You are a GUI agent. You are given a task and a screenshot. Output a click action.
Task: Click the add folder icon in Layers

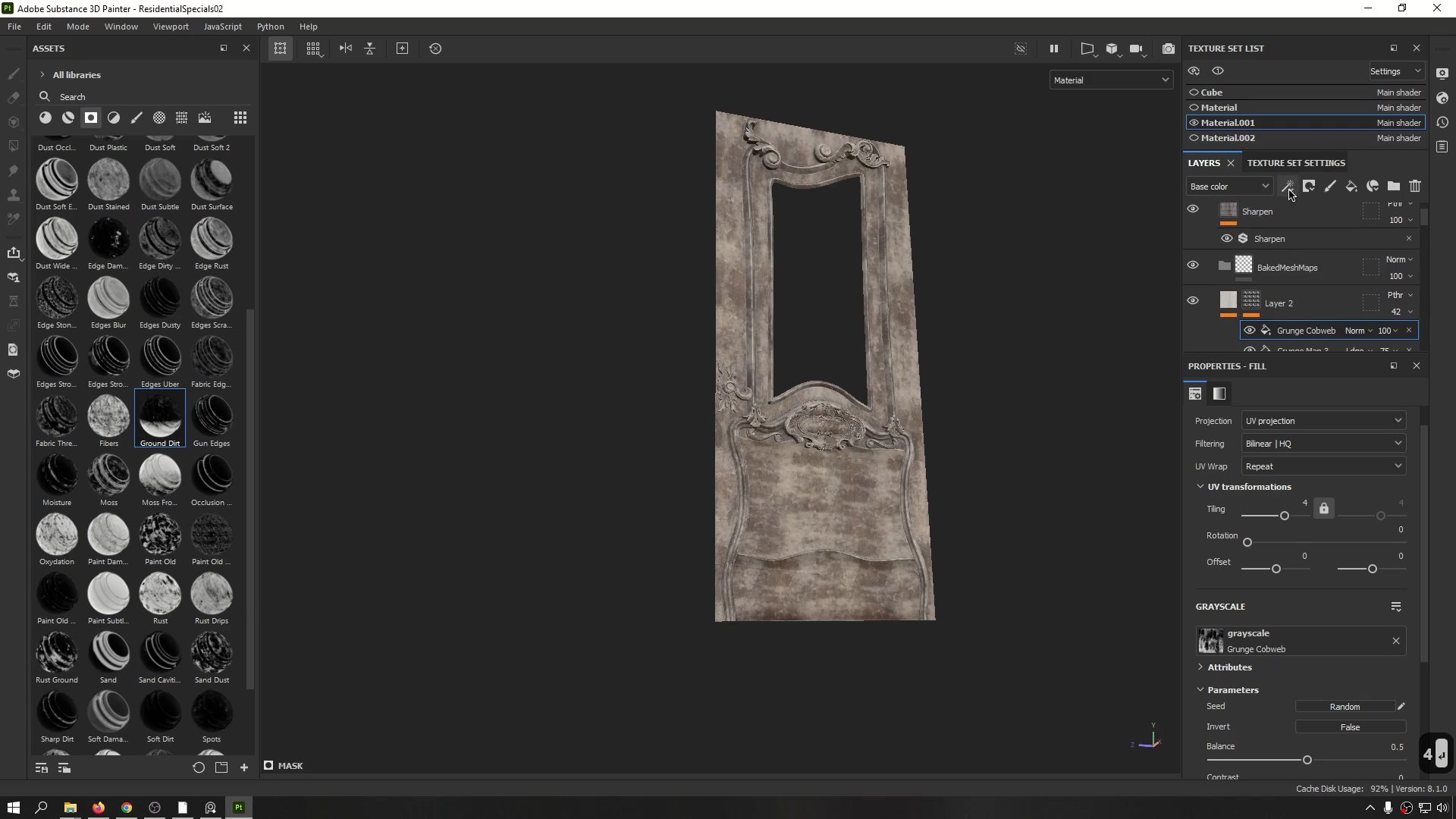[1394, 186]
